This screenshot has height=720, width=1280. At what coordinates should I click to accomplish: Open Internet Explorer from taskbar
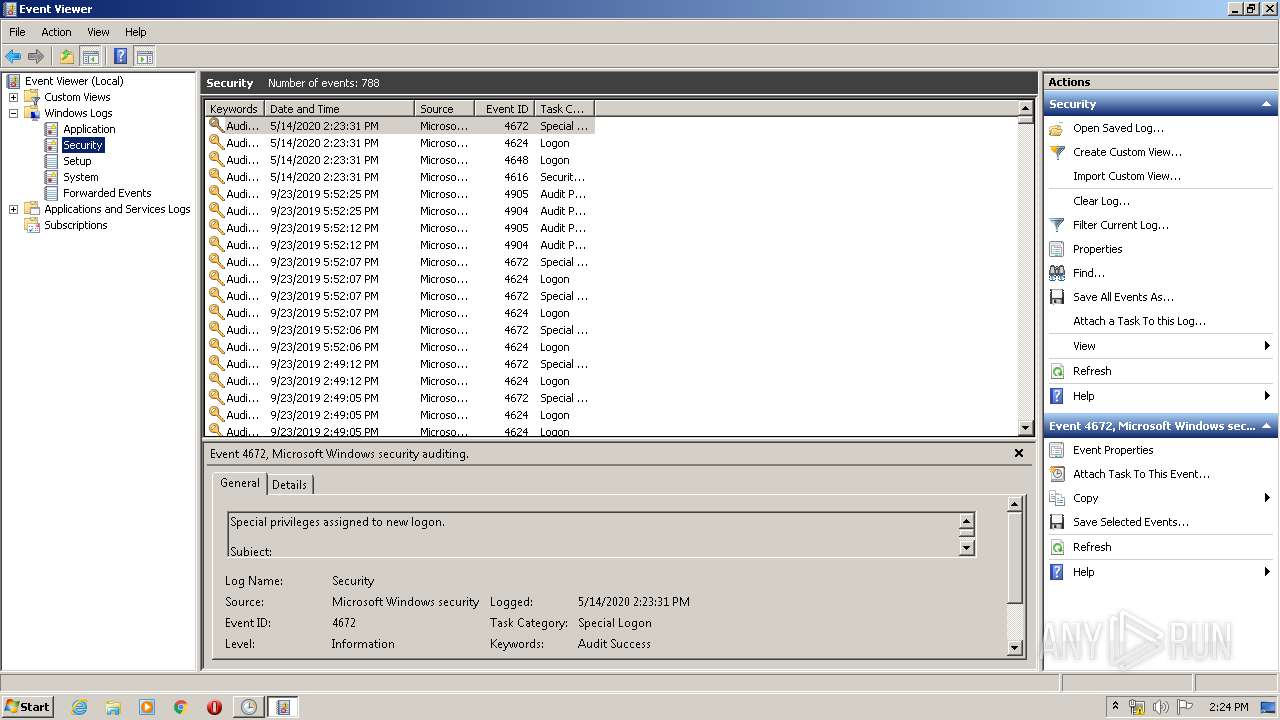pos(79,707)
